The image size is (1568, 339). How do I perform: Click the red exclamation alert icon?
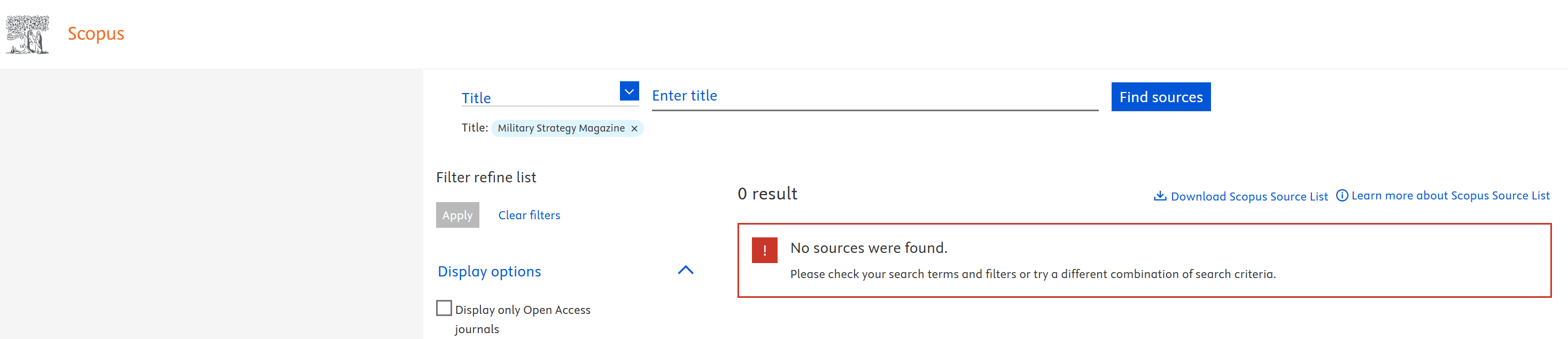click(x=765, y=250)
